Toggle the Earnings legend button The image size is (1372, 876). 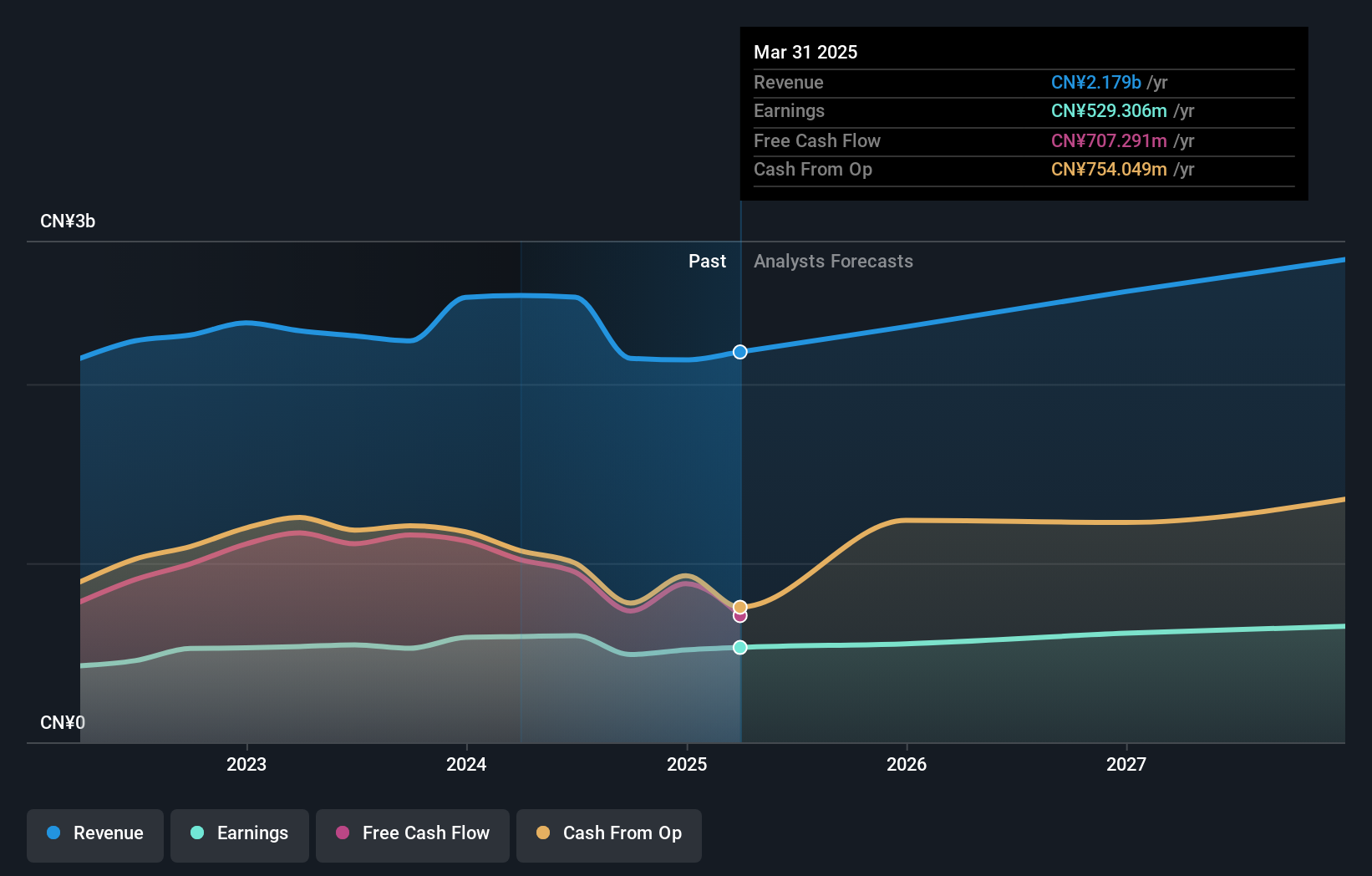click(x=240, y=835)
